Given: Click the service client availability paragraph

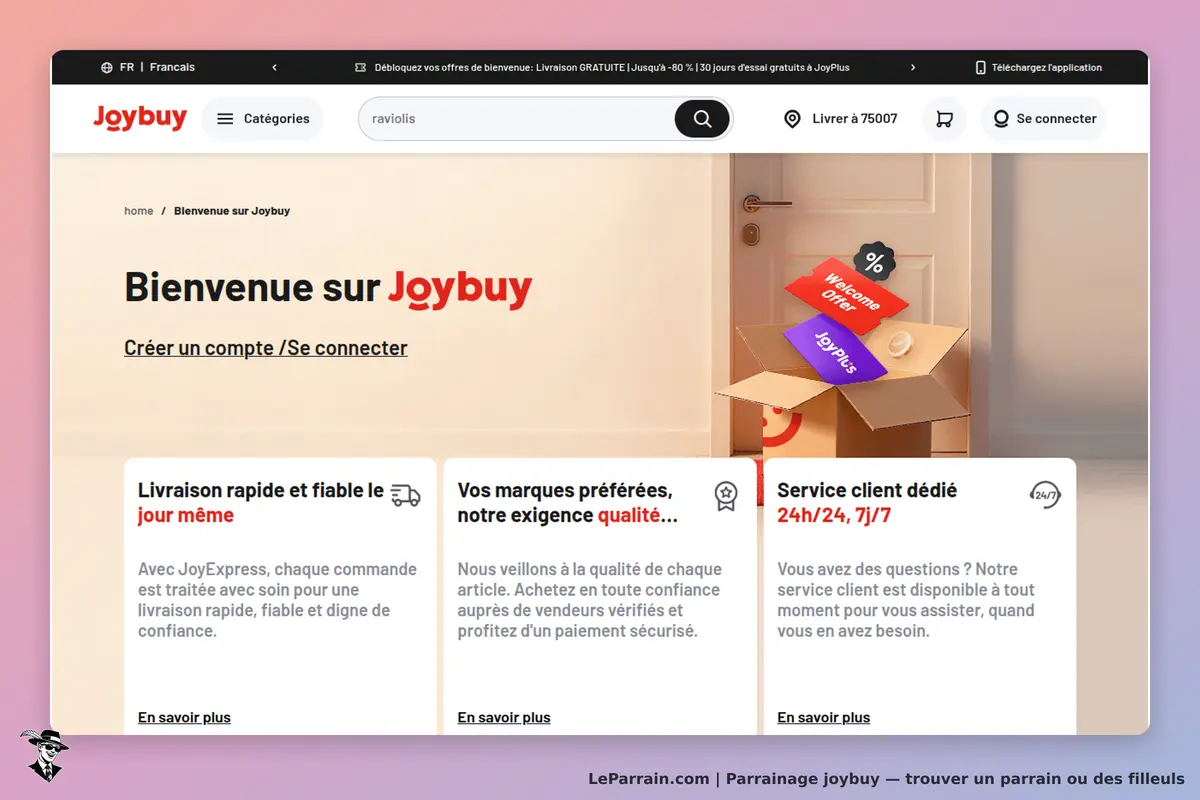Looking at the screenshot, I should (x=906, y=600).
